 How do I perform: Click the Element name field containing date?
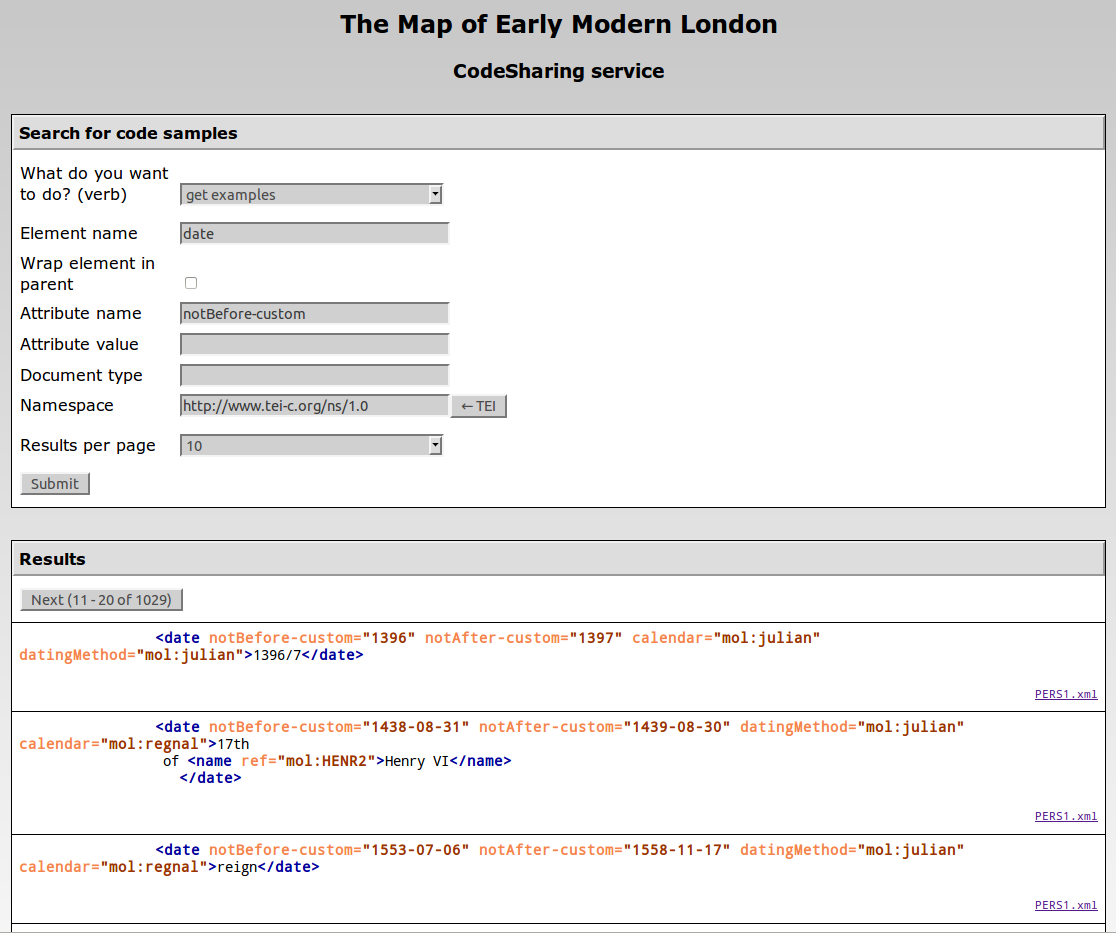[314, 233]
